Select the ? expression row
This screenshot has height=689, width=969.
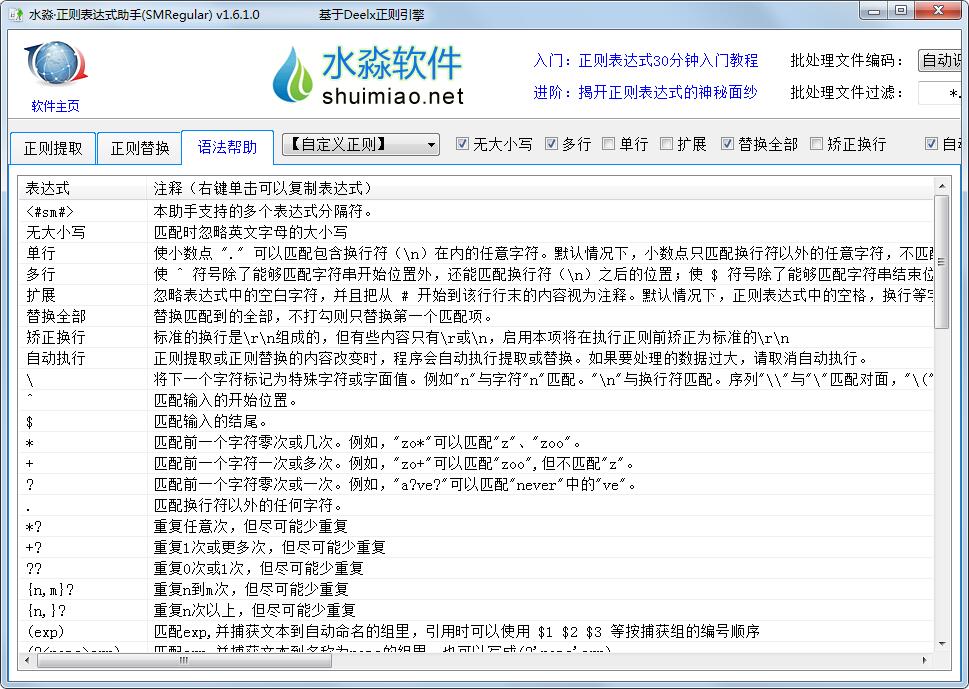click(476, 485)
